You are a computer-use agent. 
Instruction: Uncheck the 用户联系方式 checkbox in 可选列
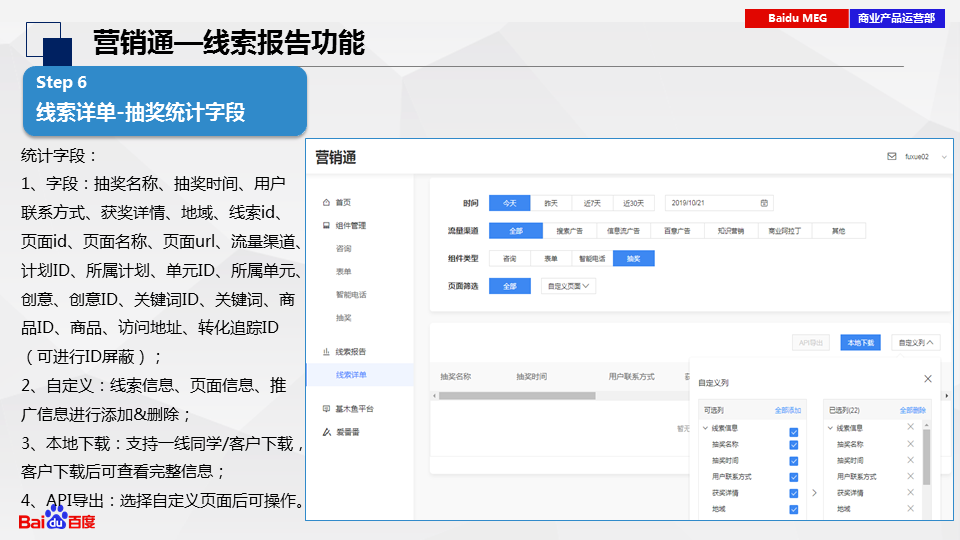(793, 478)
